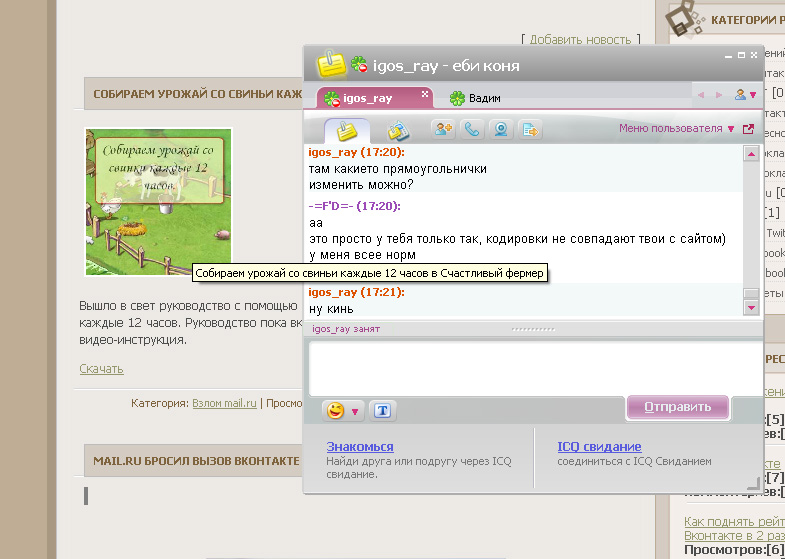
Task: Switch to the igos_ray conversation tab
Action: tap(374, 98)
